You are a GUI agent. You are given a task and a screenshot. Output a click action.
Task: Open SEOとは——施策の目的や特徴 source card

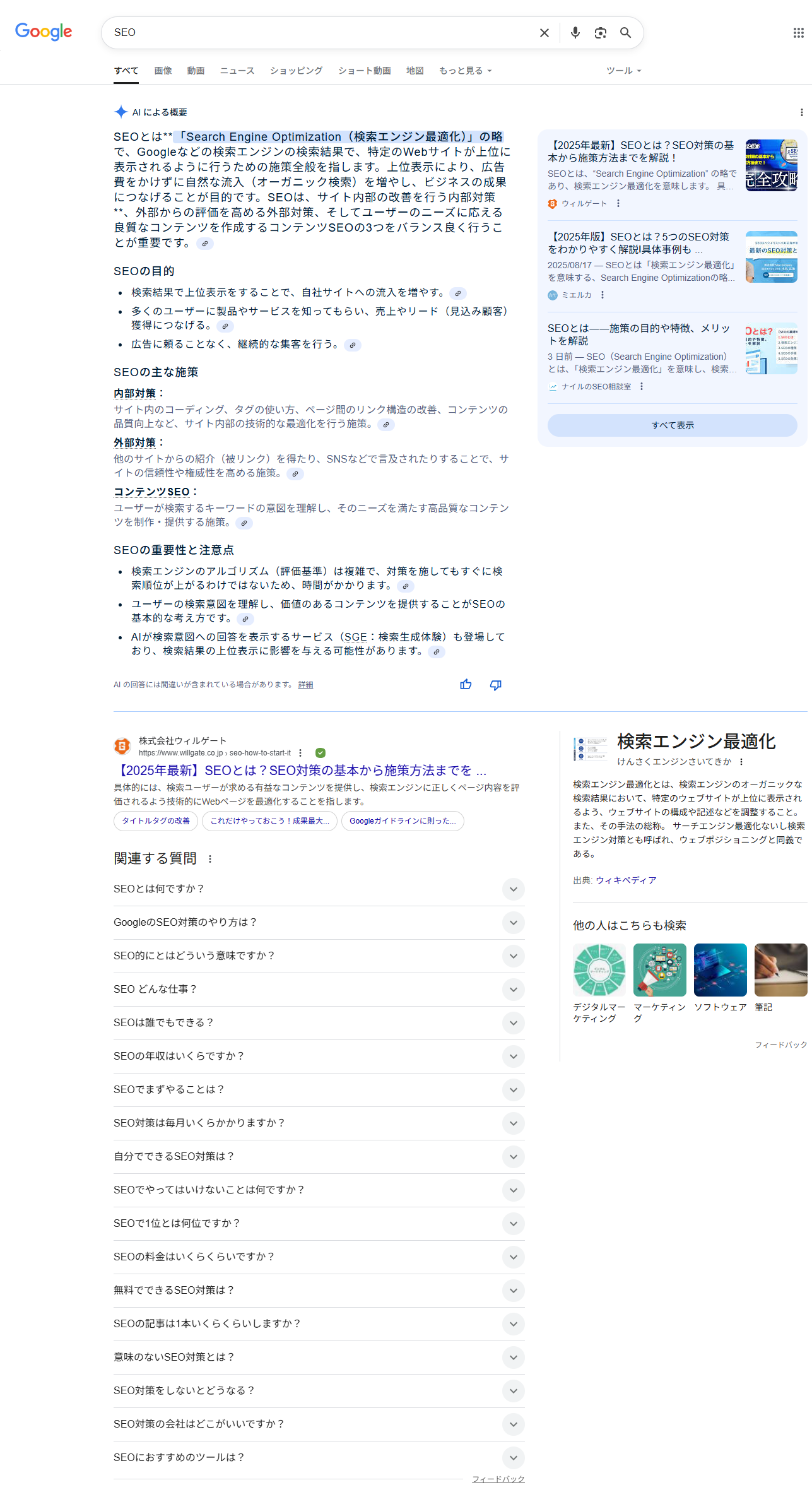tap(672, 357)
